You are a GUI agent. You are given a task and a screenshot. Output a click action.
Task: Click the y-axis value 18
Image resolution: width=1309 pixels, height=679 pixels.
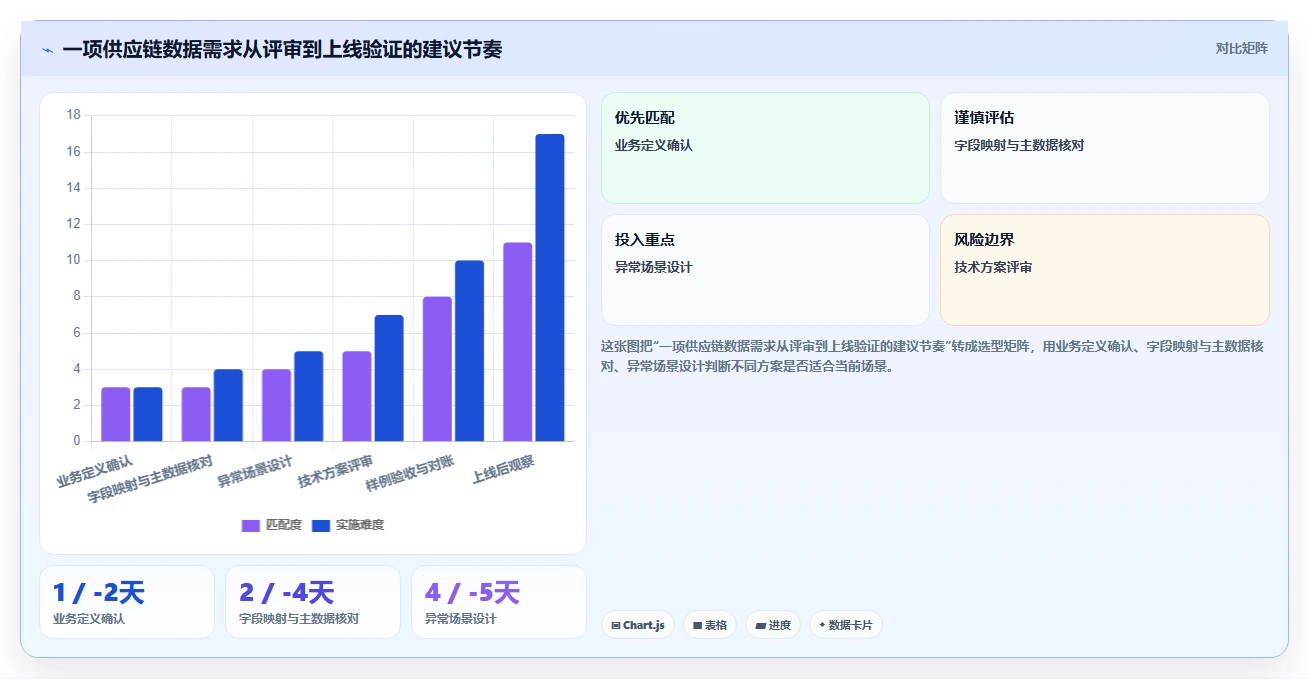[73, 115]
